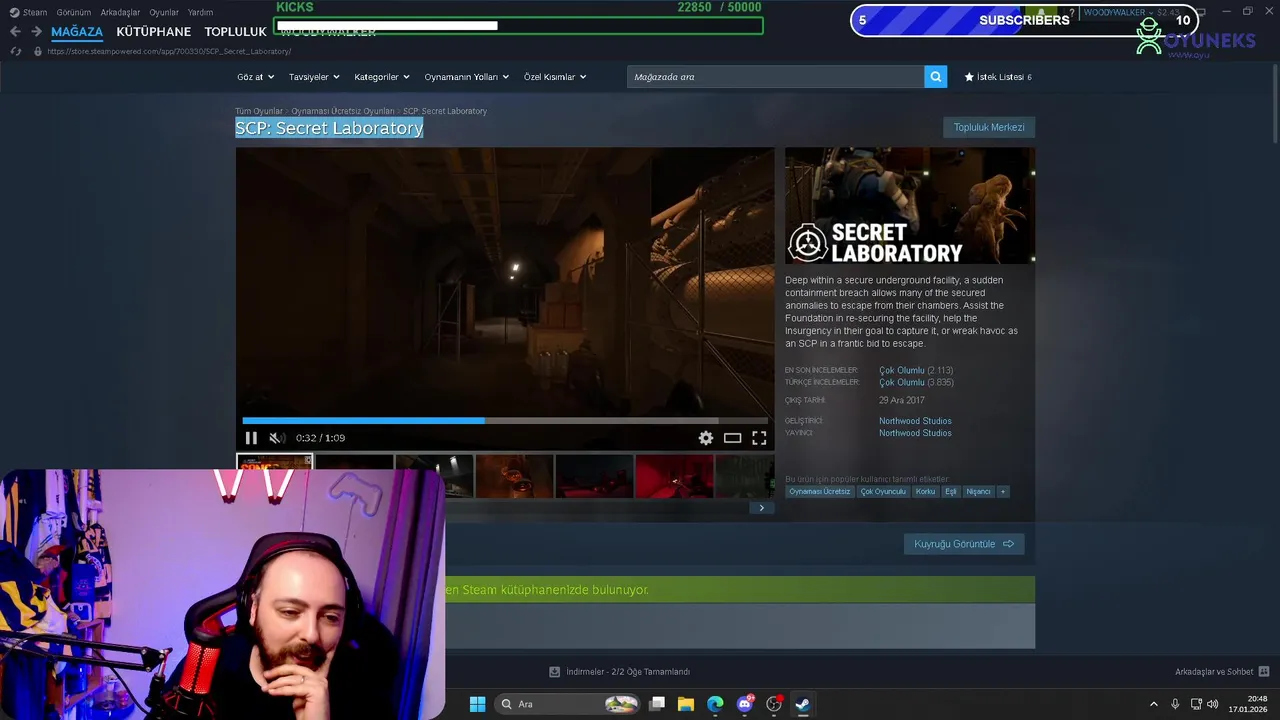
Task: Switch to TOPLULUK tab
Action: point(235,32)
